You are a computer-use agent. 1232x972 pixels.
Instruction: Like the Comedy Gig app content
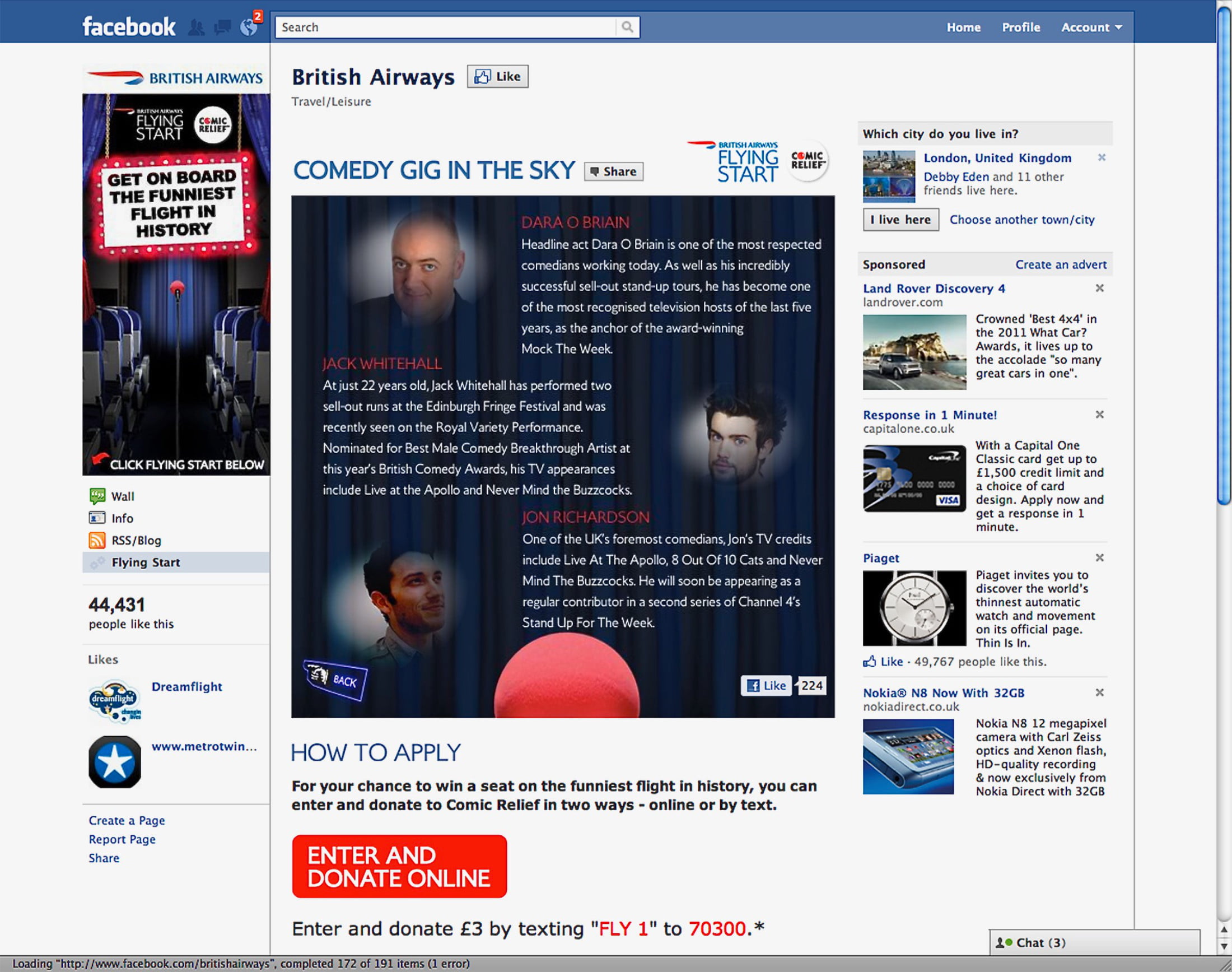tap(766, 685)
